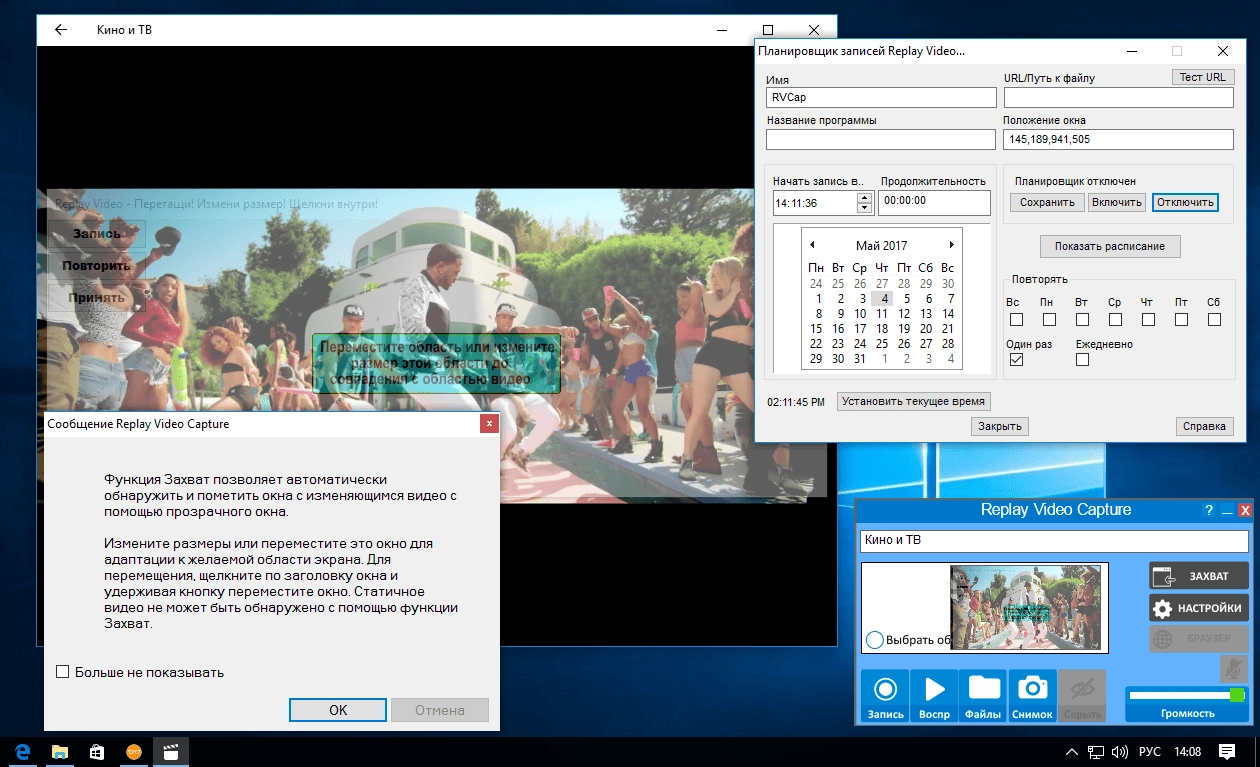Open Справка in the scheduler window

[x=1204, y=426]
